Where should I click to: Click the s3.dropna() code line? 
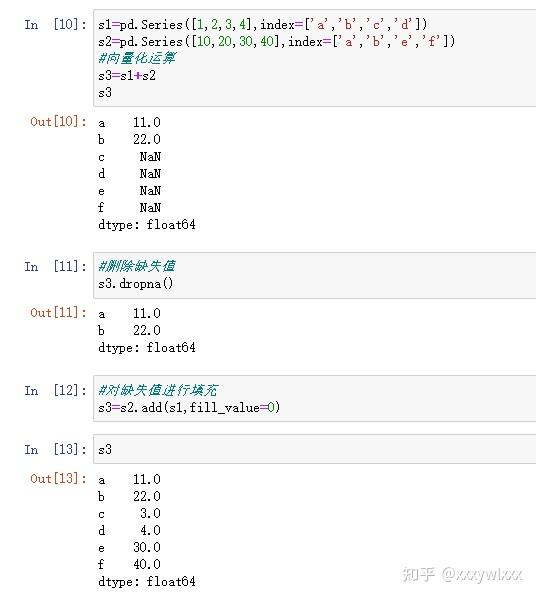click(136, 283)
